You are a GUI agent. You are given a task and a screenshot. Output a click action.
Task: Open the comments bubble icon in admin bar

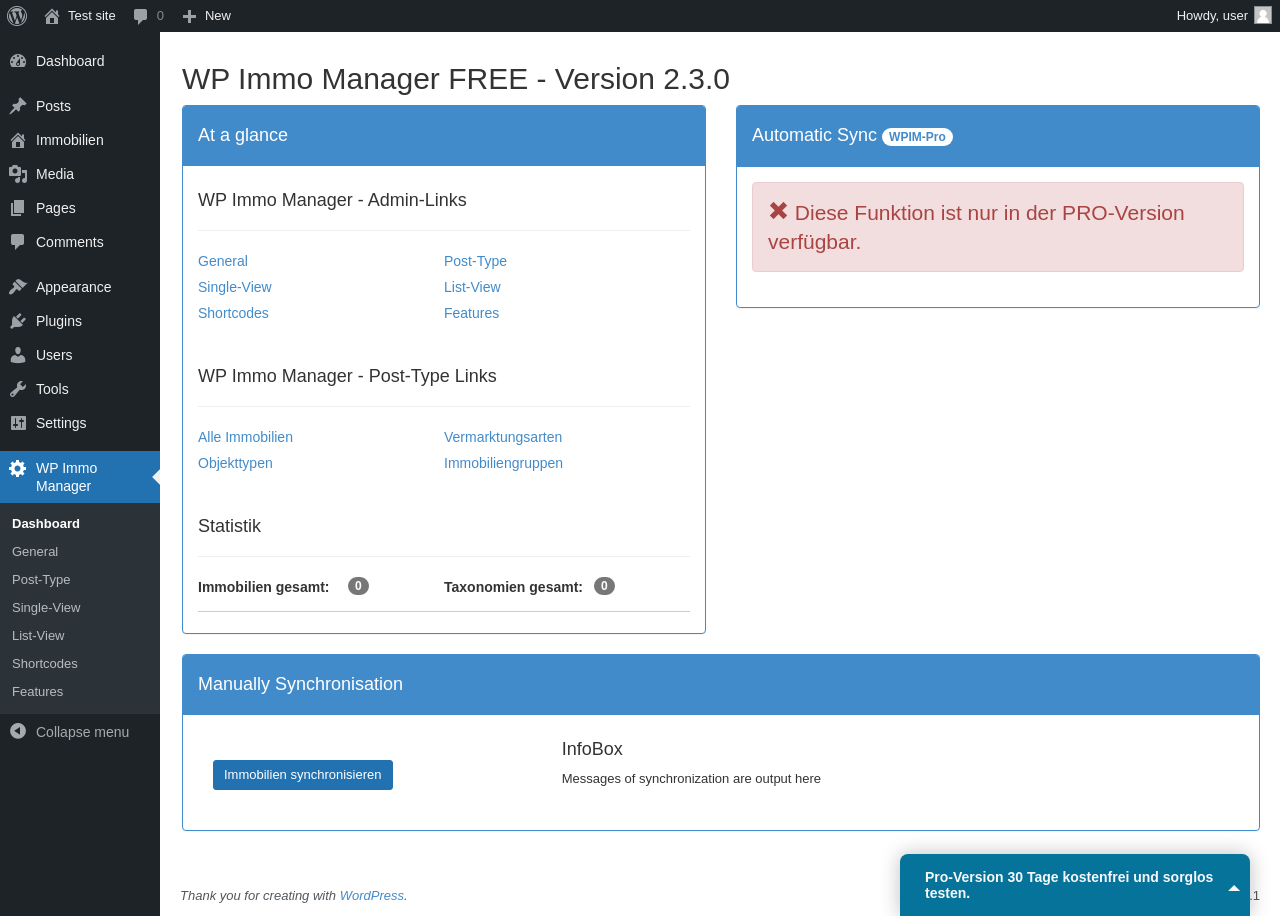click(x=141, y=16)
